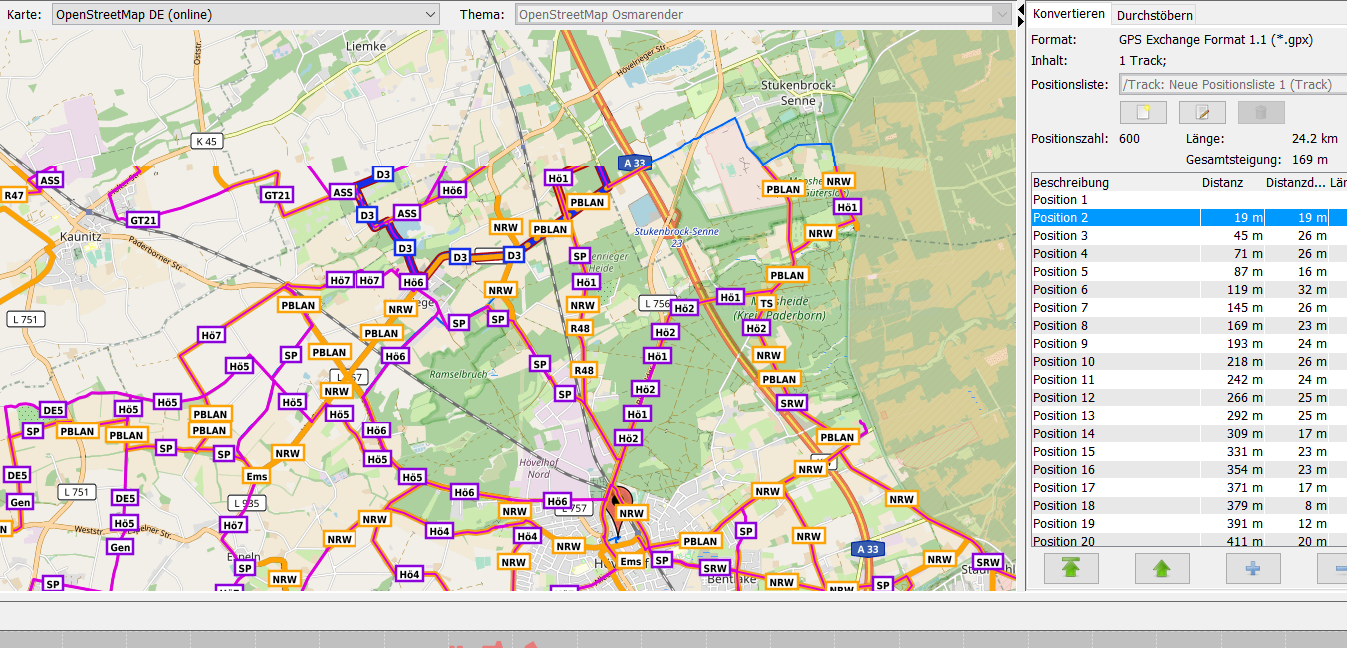Move selected position to top of list
This screenshot has width=1347, height=648.
(1071, 568)
